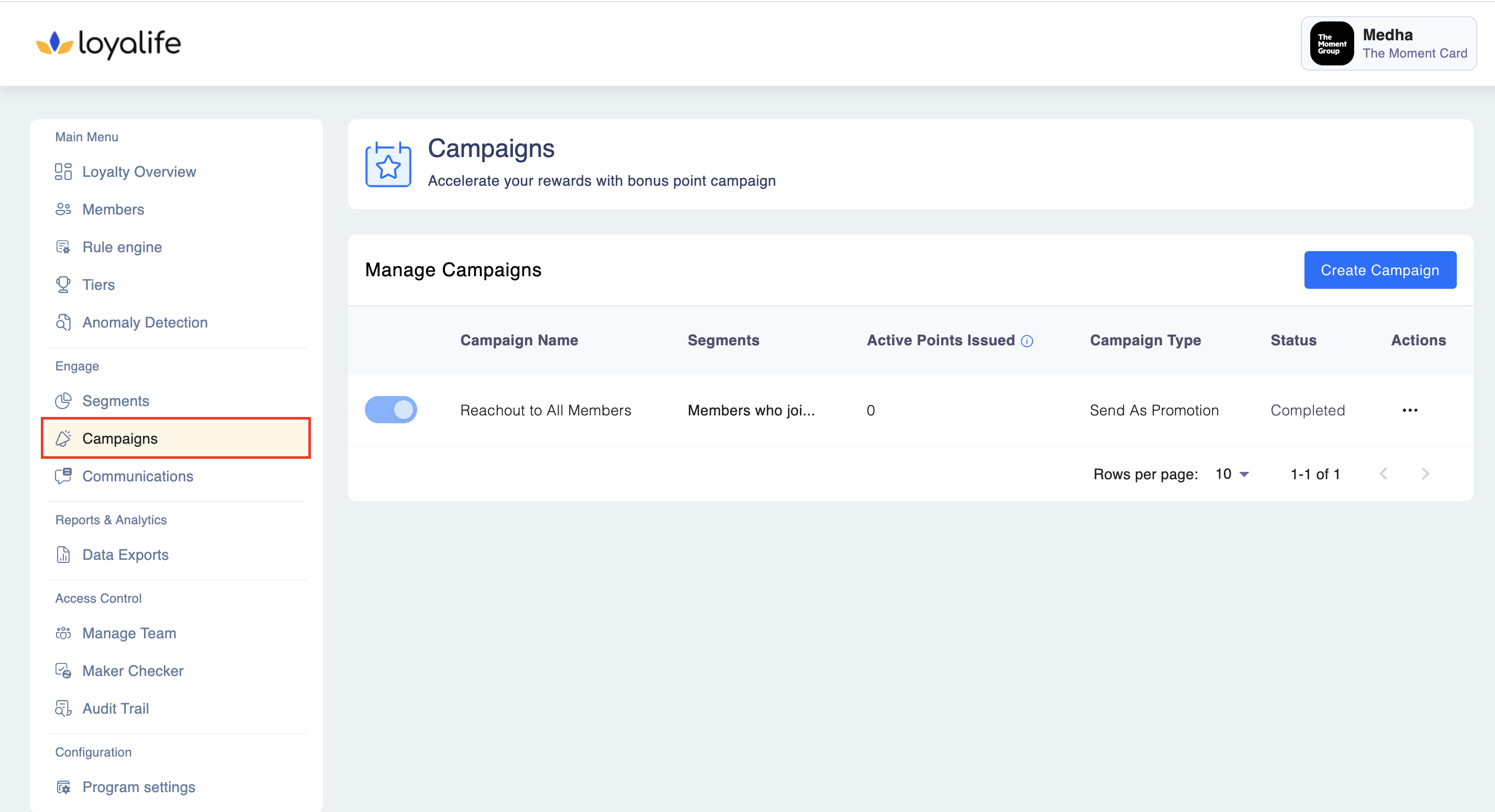Click info icon beside Active Points Issued
The height and width of the screenshot is (812, 1495).
(1027, 341)
